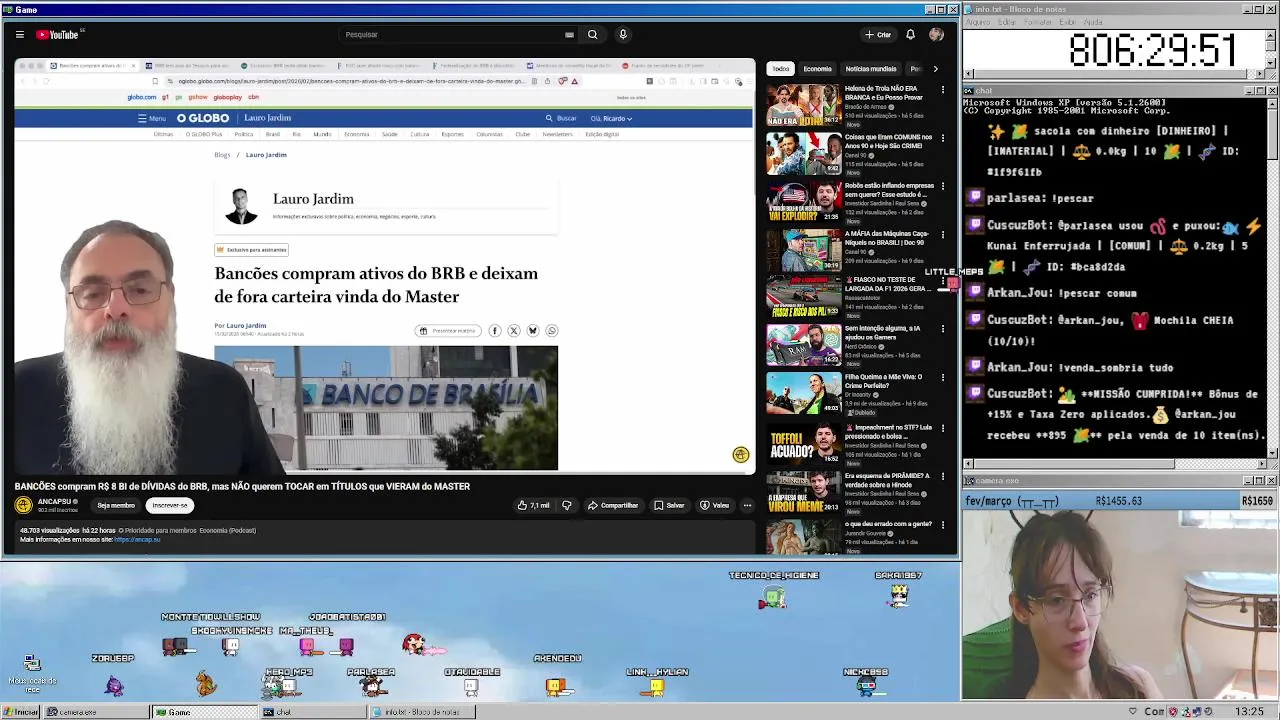Show more filter chips with the right arrow
The image size is (1280, 720).
935,69
